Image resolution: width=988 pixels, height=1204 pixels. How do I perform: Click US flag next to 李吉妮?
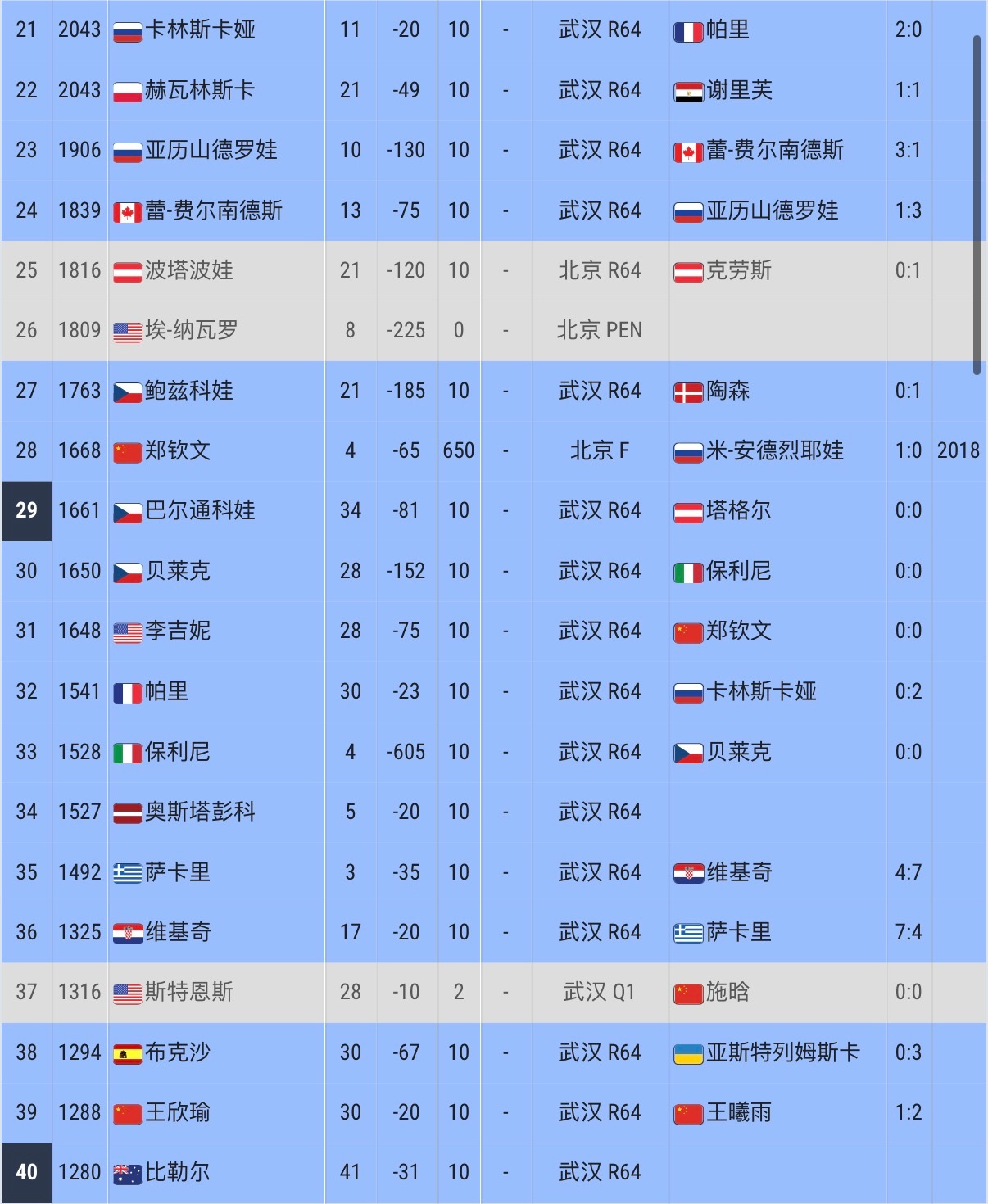127,633
